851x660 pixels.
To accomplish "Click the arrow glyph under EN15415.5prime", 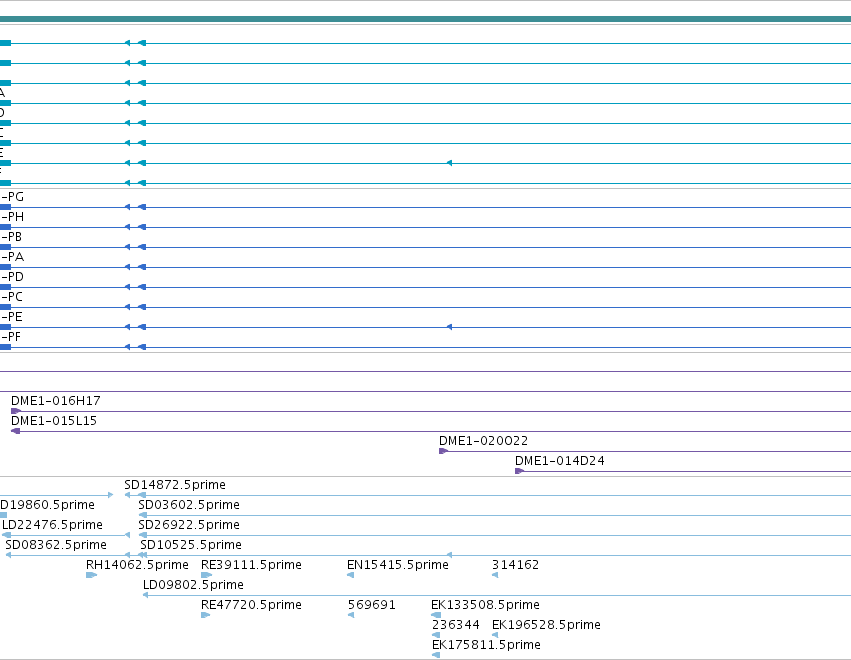I will click(351, 575).
